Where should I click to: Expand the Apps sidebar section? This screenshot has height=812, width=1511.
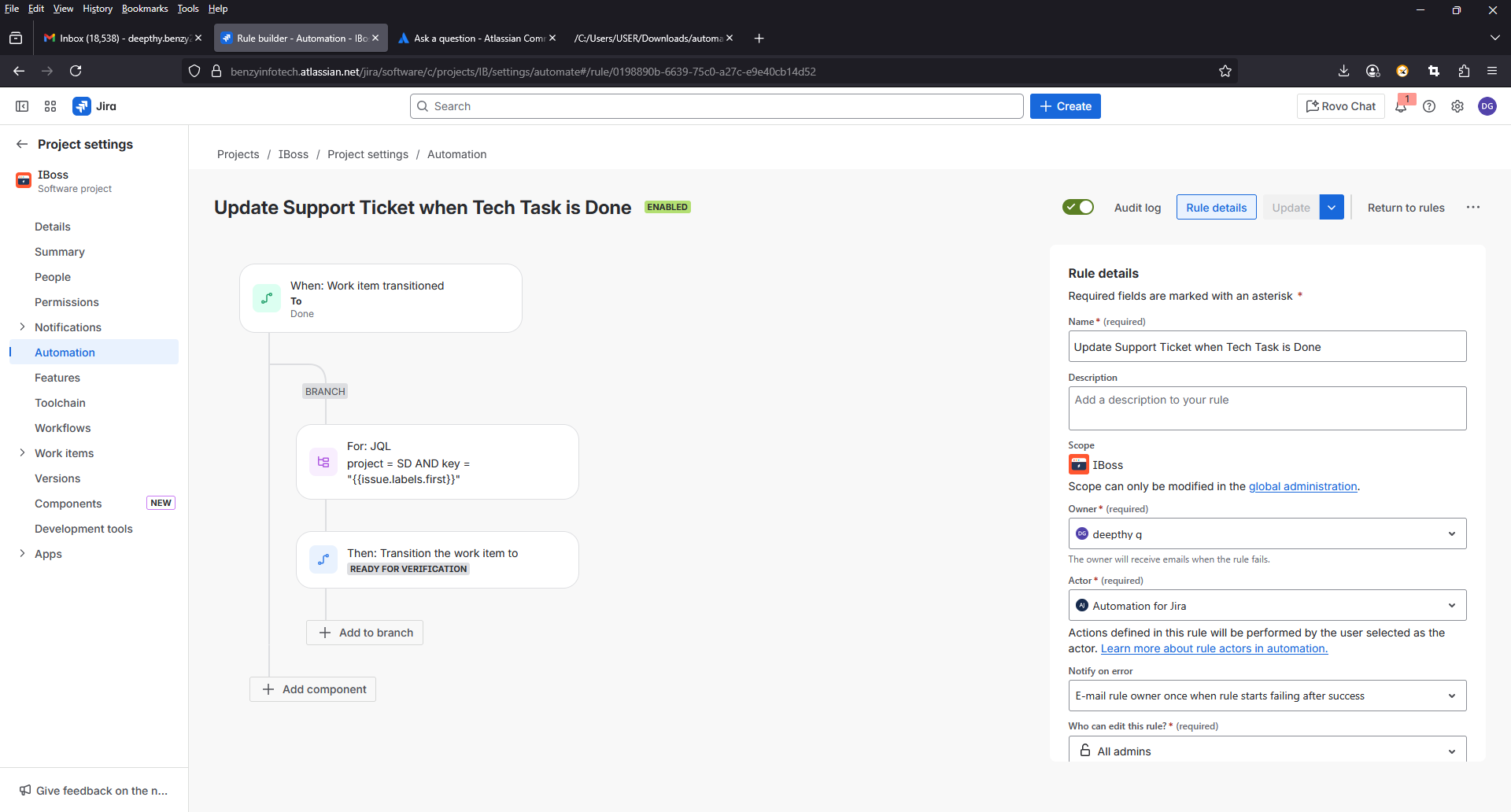[22, 553]
